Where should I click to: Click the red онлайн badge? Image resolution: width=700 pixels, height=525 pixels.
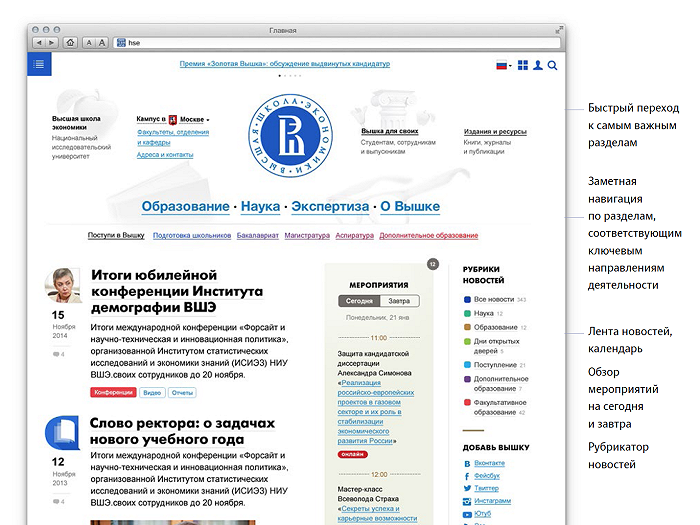[352, 454]
